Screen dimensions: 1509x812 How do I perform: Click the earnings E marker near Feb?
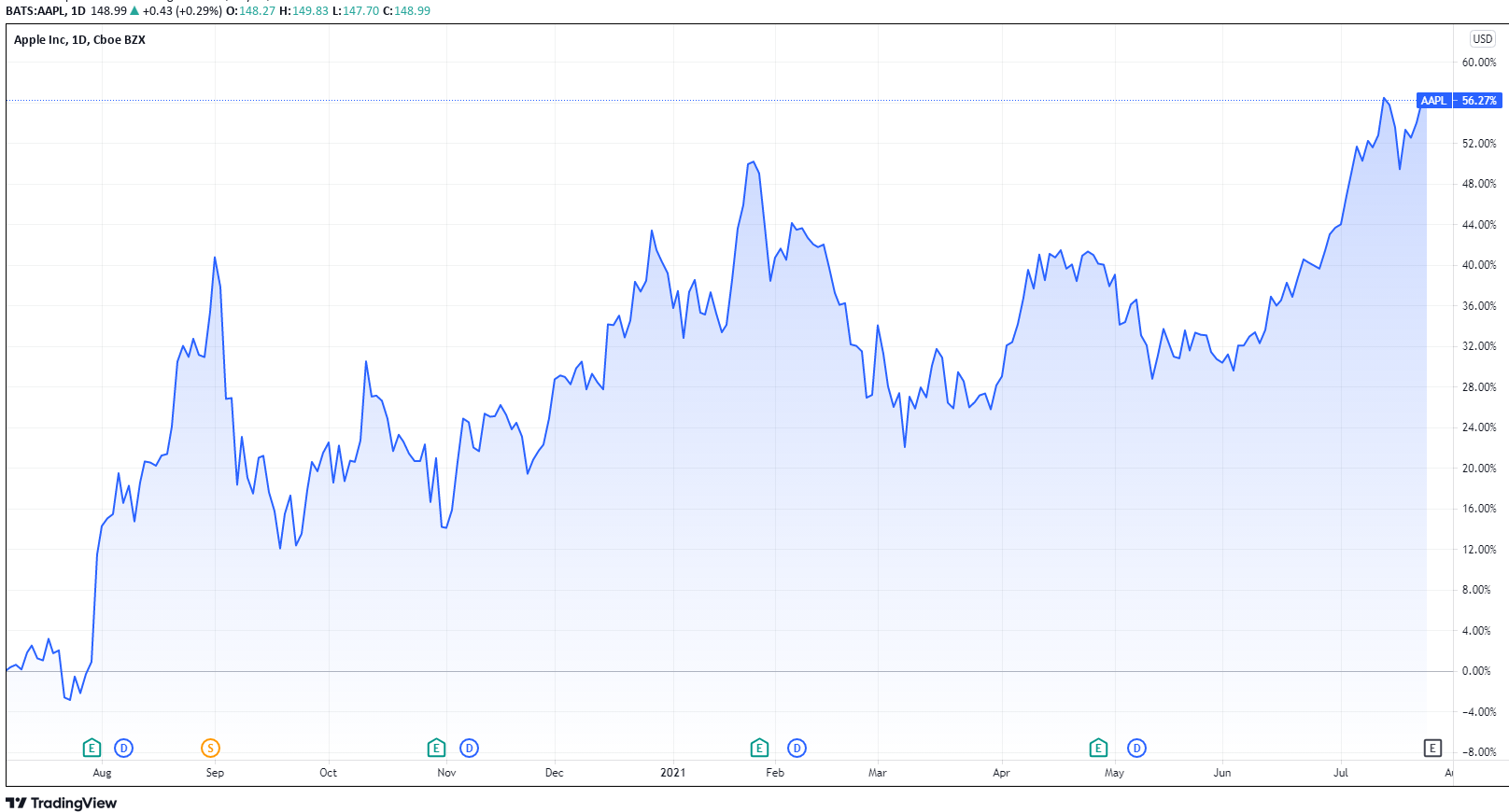[x=759, y=748]
